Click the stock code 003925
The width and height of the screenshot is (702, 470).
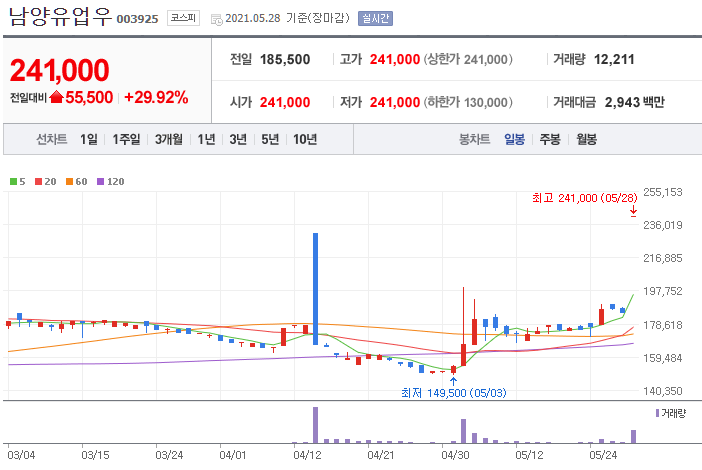click(137, 19)
